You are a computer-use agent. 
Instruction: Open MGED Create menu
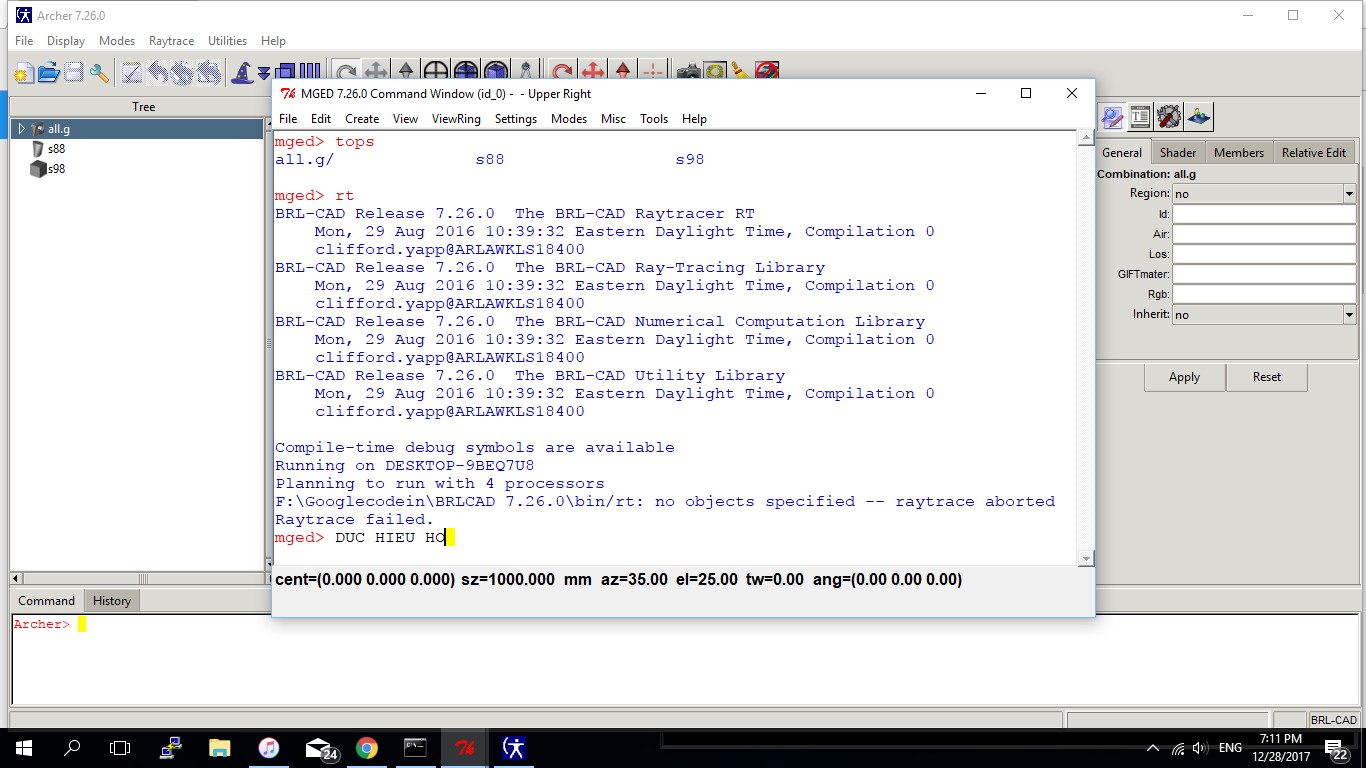pos(362,119)
